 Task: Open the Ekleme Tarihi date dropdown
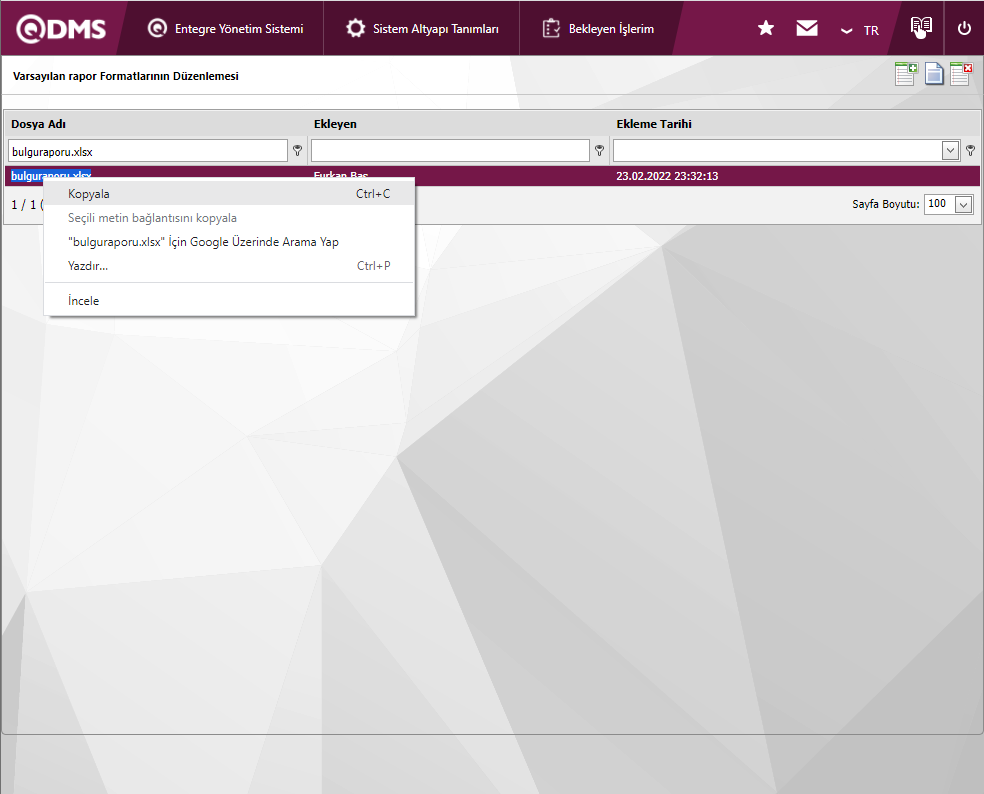click(x=950, y=151)
